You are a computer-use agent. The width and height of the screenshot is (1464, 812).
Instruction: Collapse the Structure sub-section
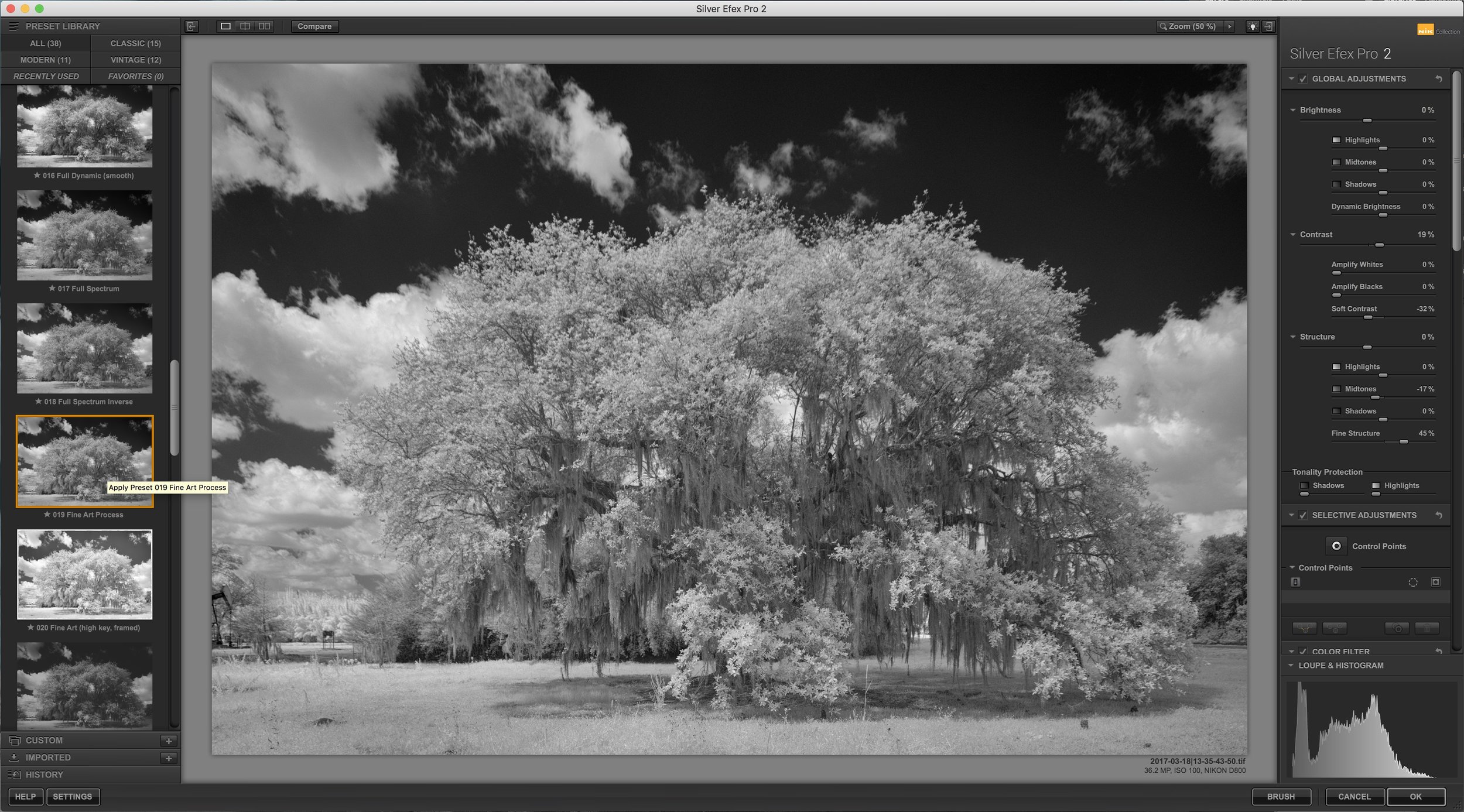[1293, 337]
